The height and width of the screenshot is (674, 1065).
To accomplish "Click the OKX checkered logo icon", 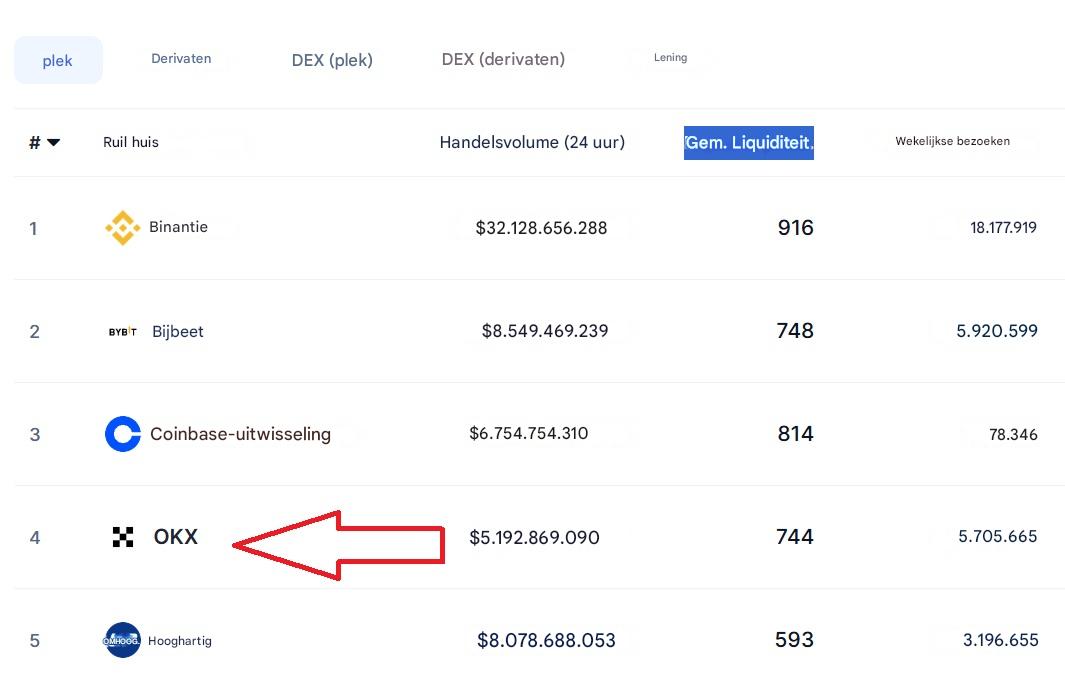I will (123, 537).
